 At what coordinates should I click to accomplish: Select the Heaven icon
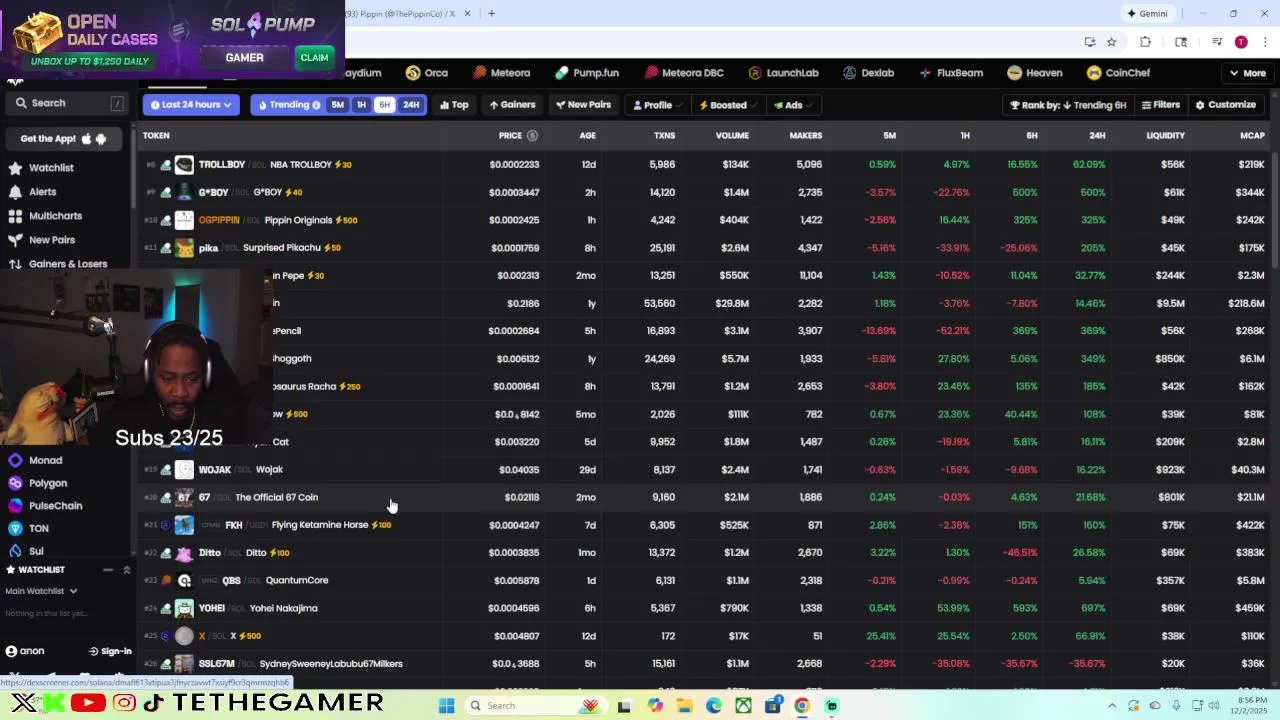1014,73
